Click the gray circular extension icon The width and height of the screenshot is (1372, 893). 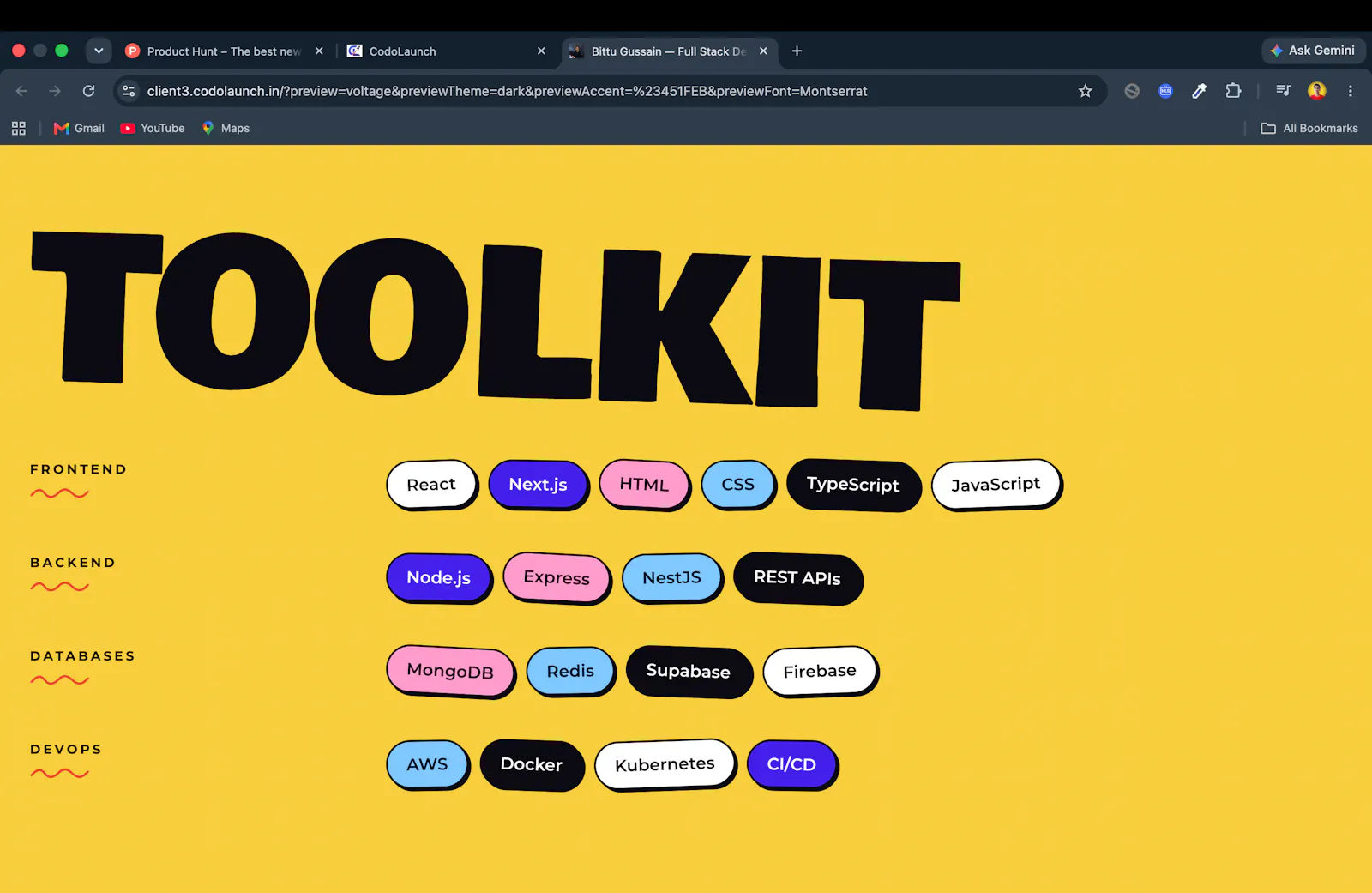pyautogui.click(x=1132, y=91)
